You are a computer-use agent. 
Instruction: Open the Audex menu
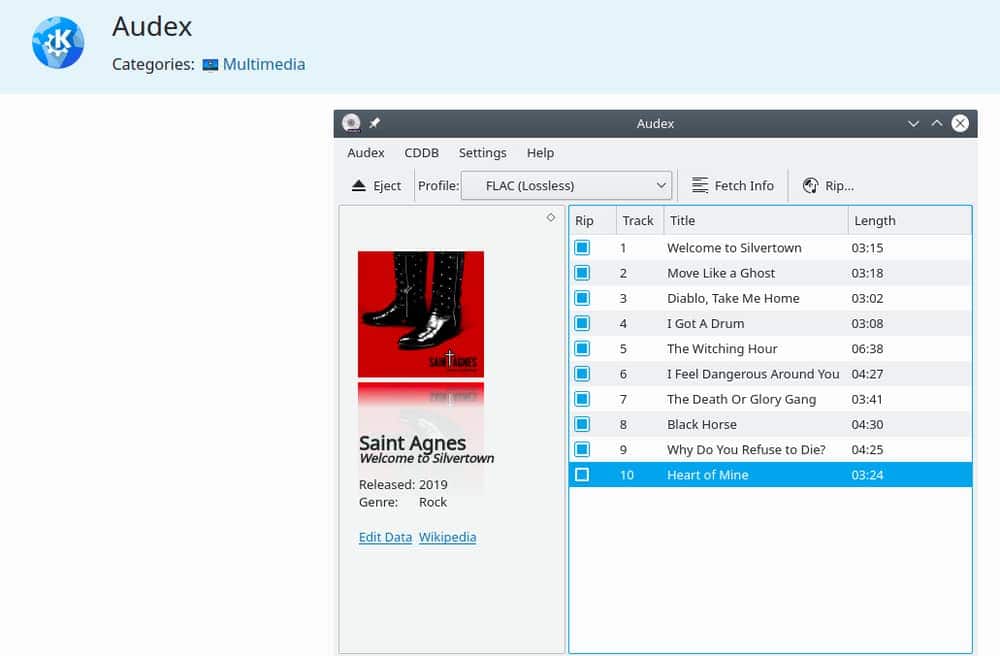pyautogui.click(x=366, y=153)
